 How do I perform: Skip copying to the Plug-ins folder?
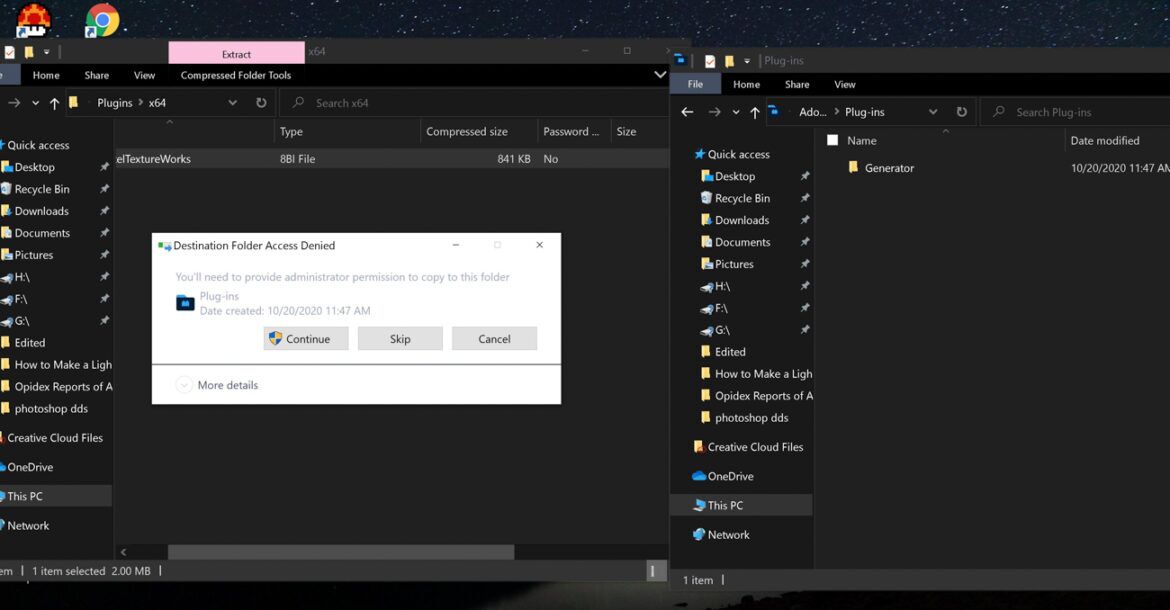(x=399, y=338)
